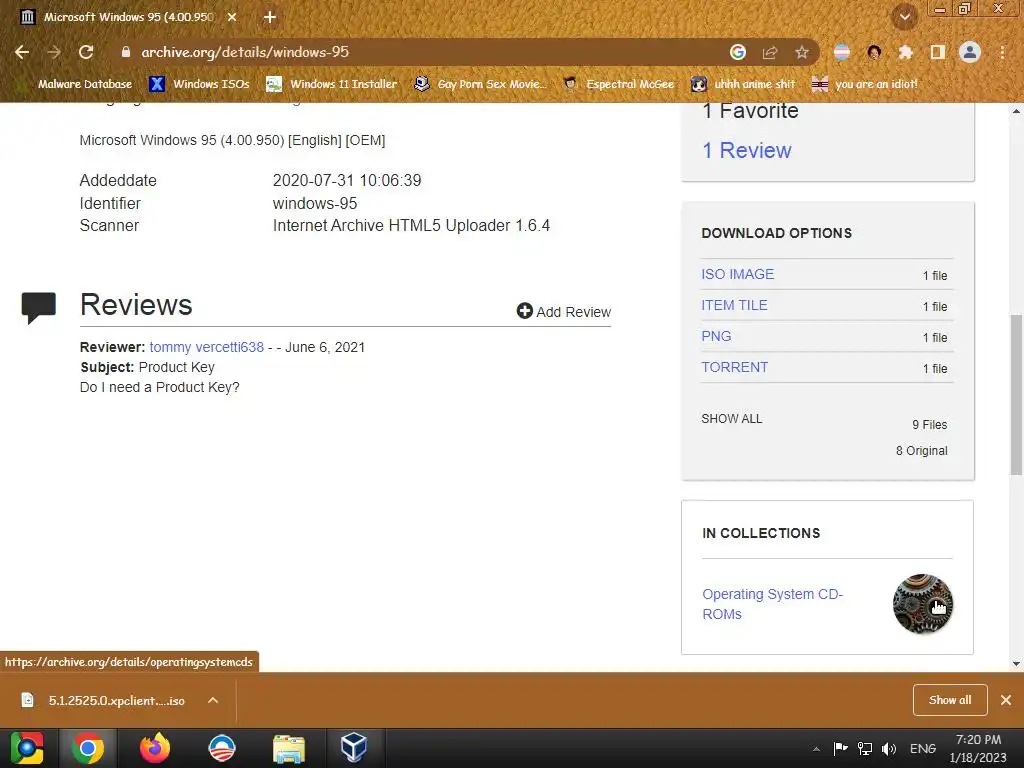The image size is (1024, 768).
Task: Click the 7:20 PM clock
Action: click(978, 740)
